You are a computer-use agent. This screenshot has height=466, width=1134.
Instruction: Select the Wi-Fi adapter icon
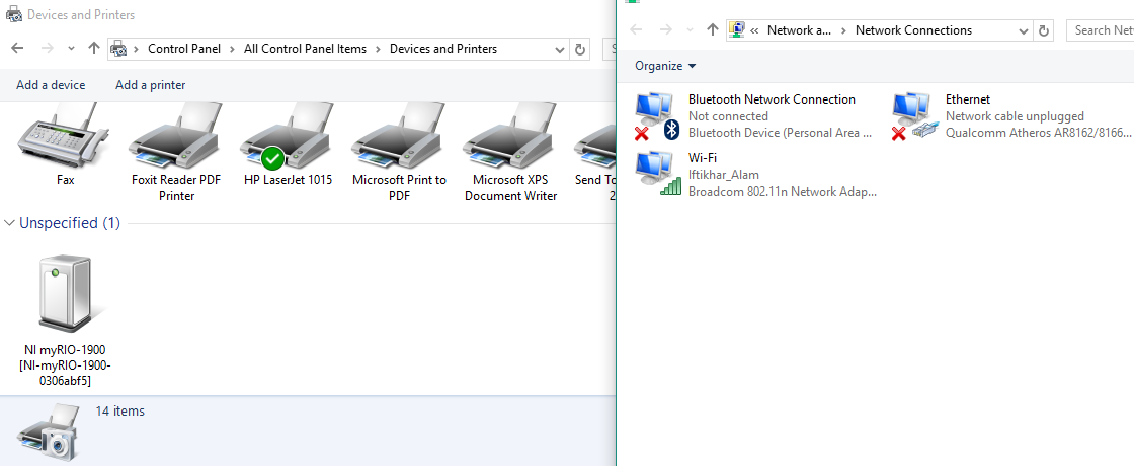tap(657, 174)
